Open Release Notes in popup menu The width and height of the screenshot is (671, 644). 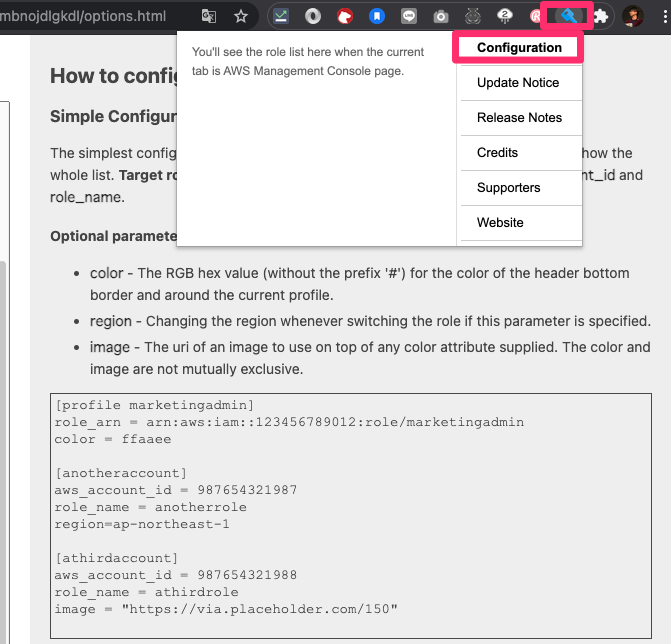tap(521, 118)
